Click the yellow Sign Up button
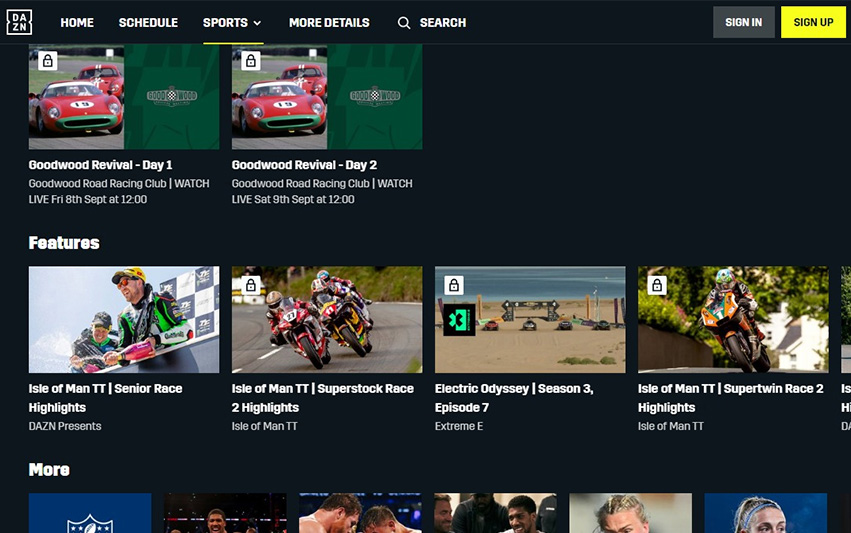851x533 pixels. pos(813,22)
